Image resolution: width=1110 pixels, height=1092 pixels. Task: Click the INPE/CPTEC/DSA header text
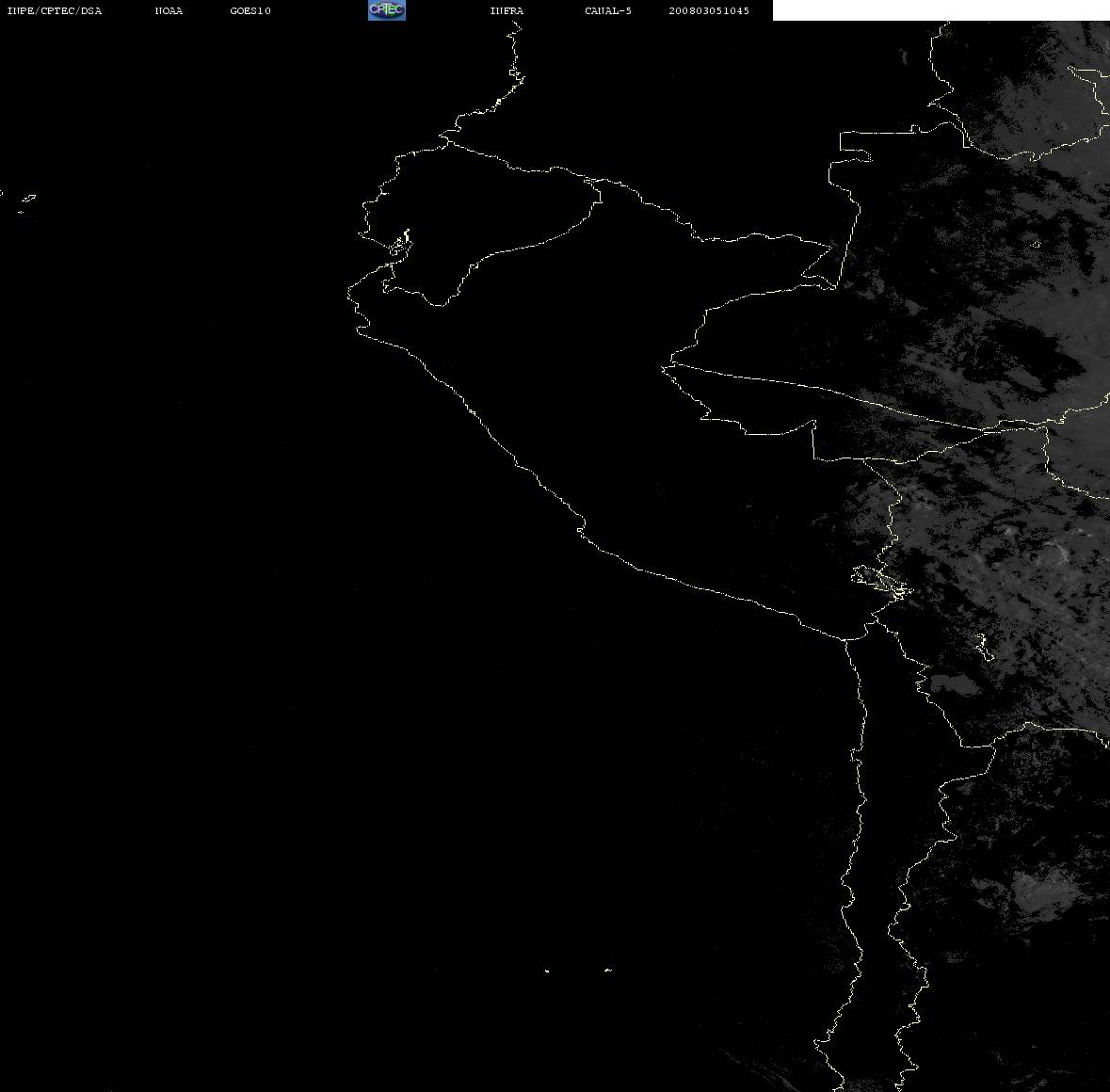55,10
